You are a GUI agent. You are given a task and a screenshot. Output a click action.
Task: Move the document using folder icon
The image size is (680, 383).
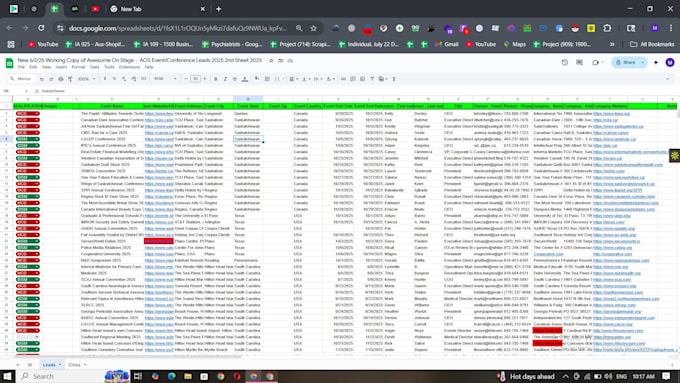click(x=281, y=60)
